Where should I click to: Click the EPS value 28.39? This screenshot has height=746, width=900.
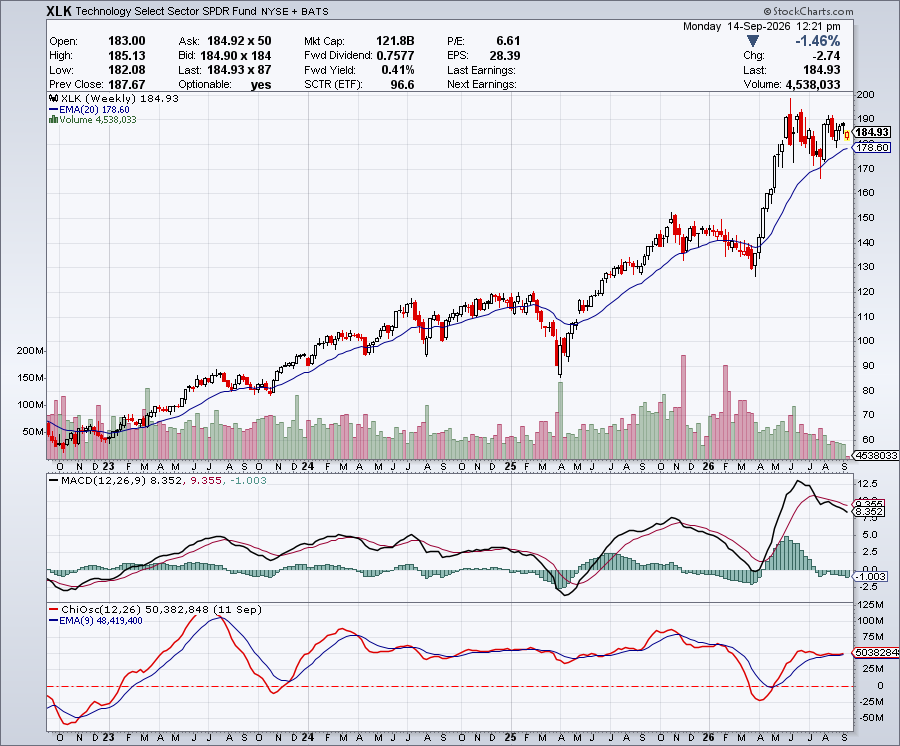pos(505,56)
